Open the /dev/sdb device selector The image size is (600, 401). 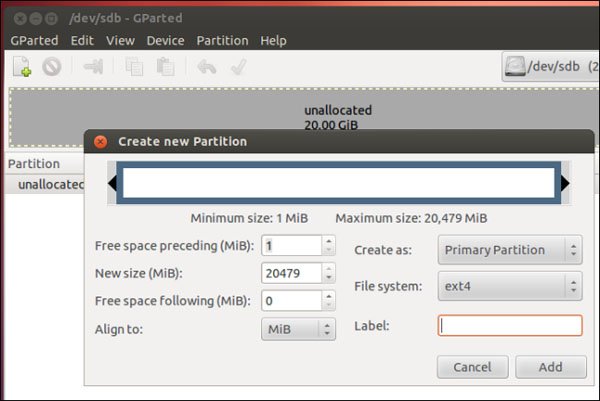[x=551, y=67]
